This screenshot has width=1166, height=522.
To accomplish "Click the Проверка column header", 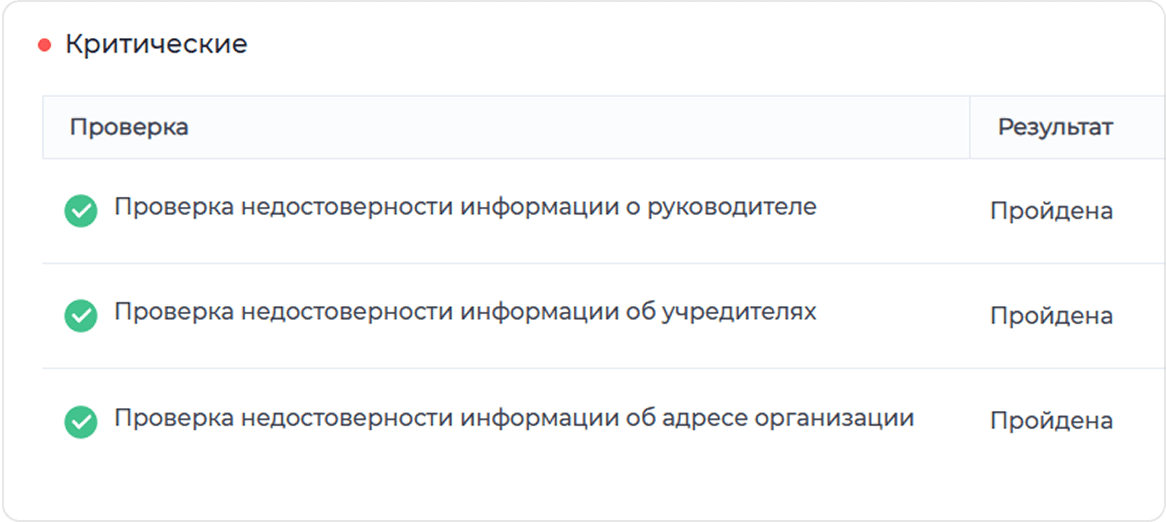I will pos(129,127).
